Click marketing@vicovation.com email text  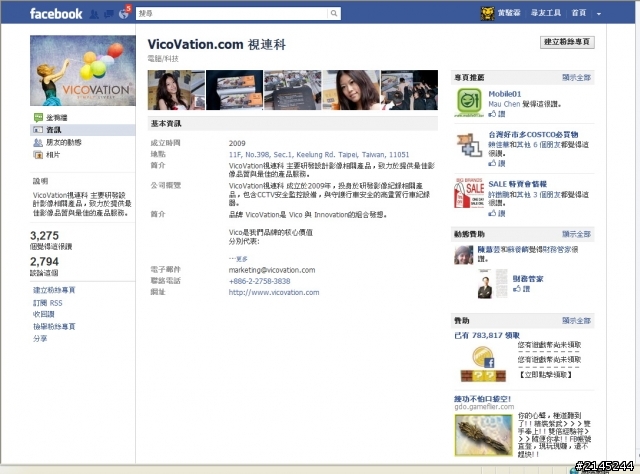click(272, 270)
